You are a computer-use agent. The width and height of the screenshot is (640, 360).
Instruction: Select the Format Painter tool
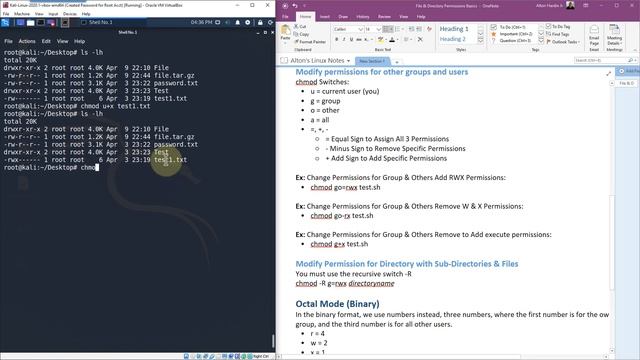310,42
